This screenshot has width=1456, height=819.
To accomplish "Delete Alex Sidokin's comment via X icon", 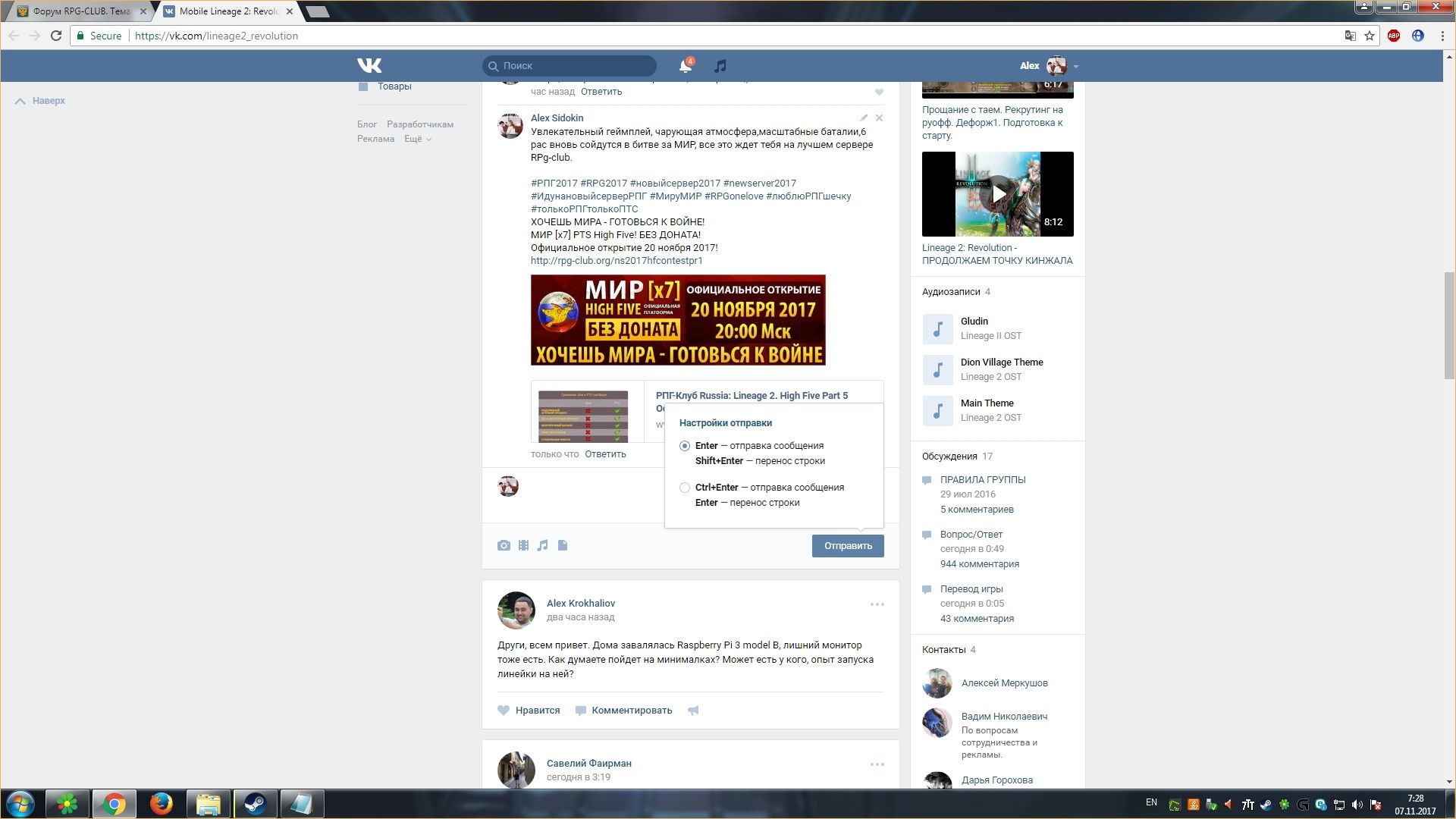I will coord(879,118).
